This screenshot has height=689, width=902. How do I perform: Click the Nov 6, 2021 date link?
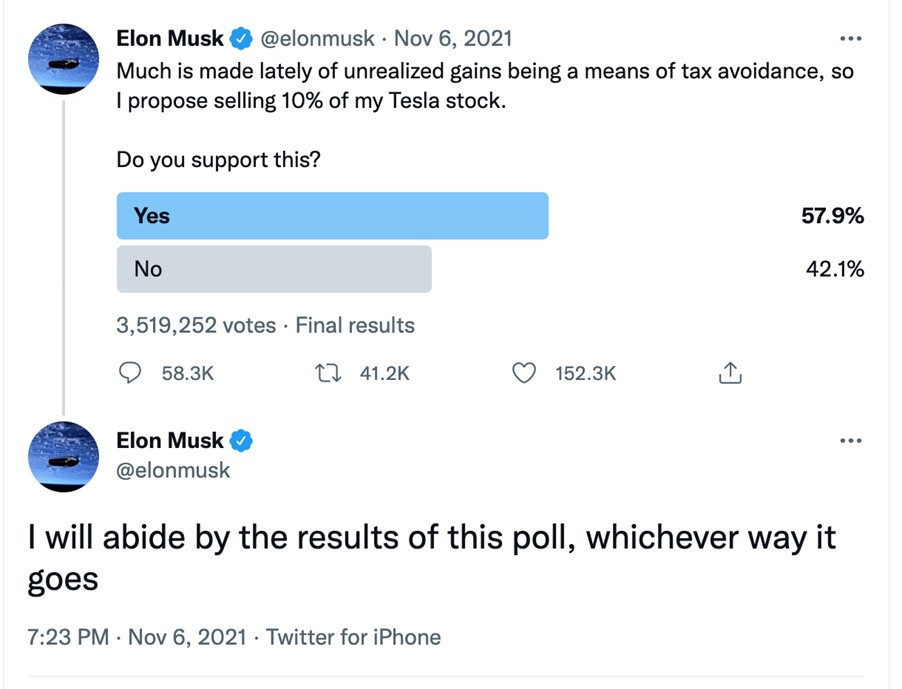pos(453,39)
